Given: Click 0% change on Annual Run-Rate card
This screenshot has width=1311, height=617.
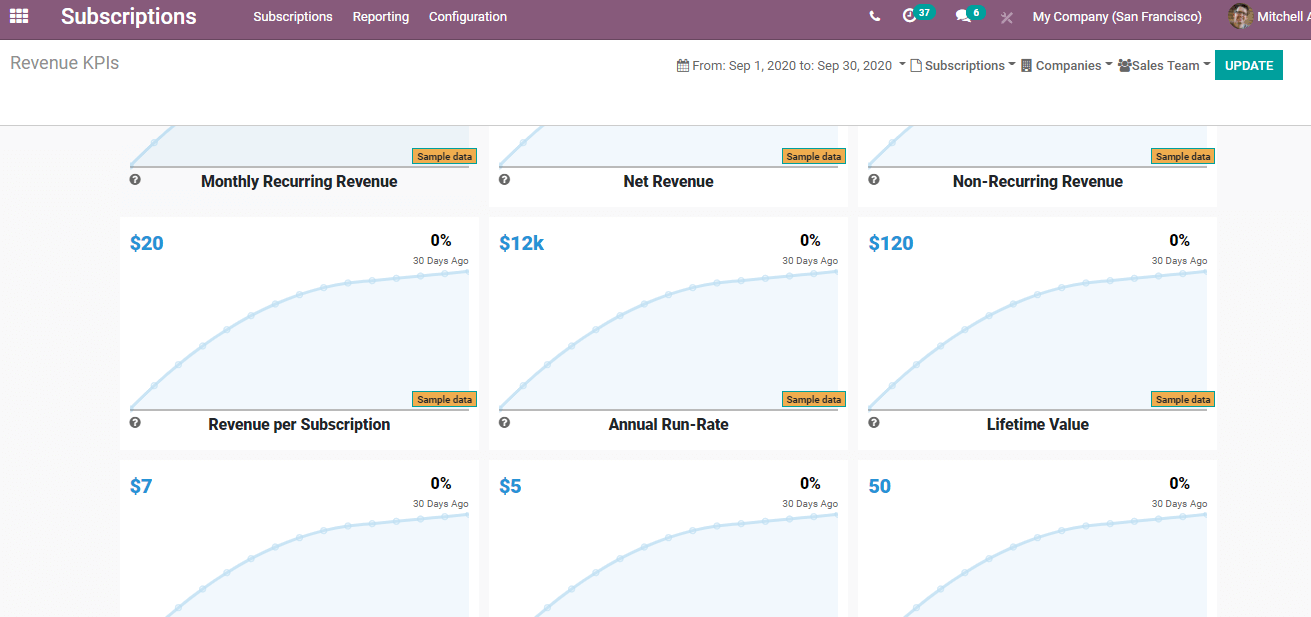Looking at the screenshot, I should (x=810, y=240).
